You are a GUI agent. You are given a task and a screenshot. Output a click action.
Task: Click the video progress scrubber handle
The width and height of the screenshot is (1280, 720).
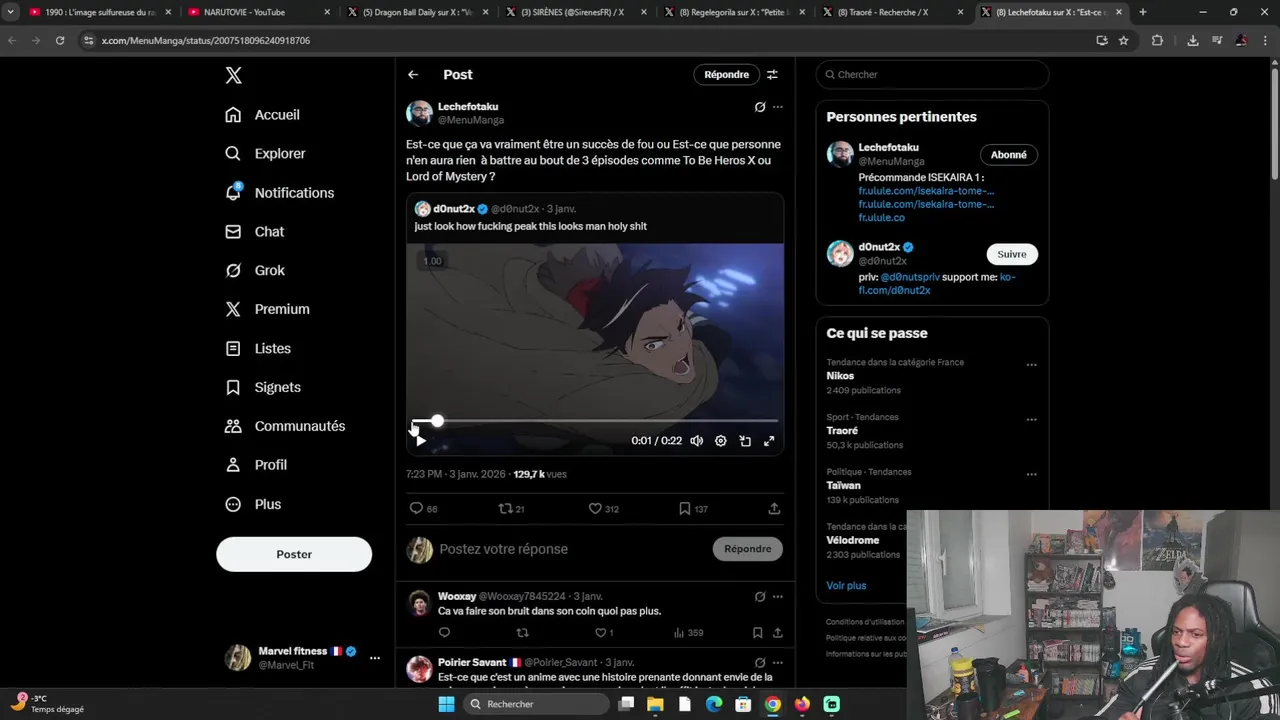click(x=437, y=421)
